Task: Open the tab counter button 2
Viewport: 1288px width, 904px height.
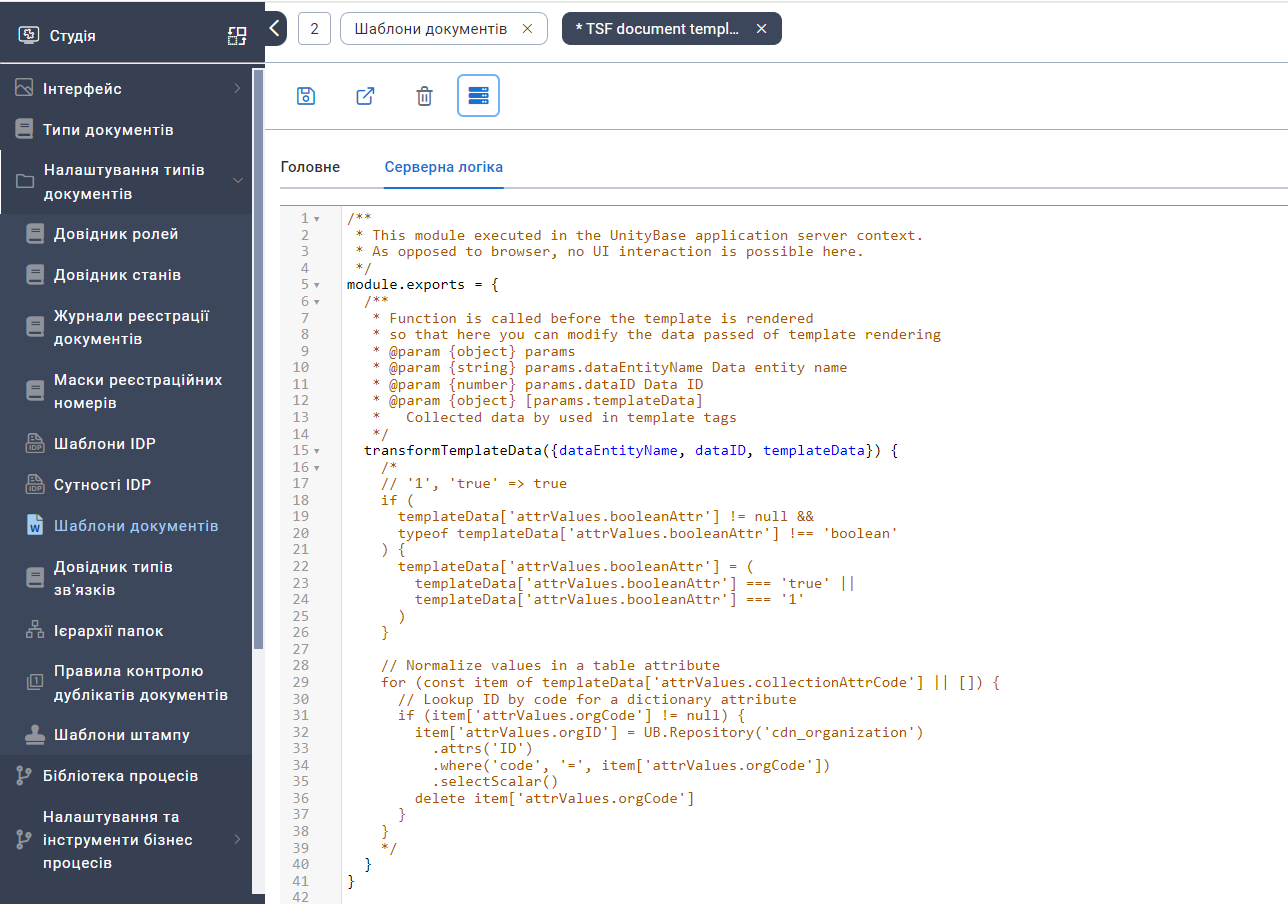Action: [314, 29]
